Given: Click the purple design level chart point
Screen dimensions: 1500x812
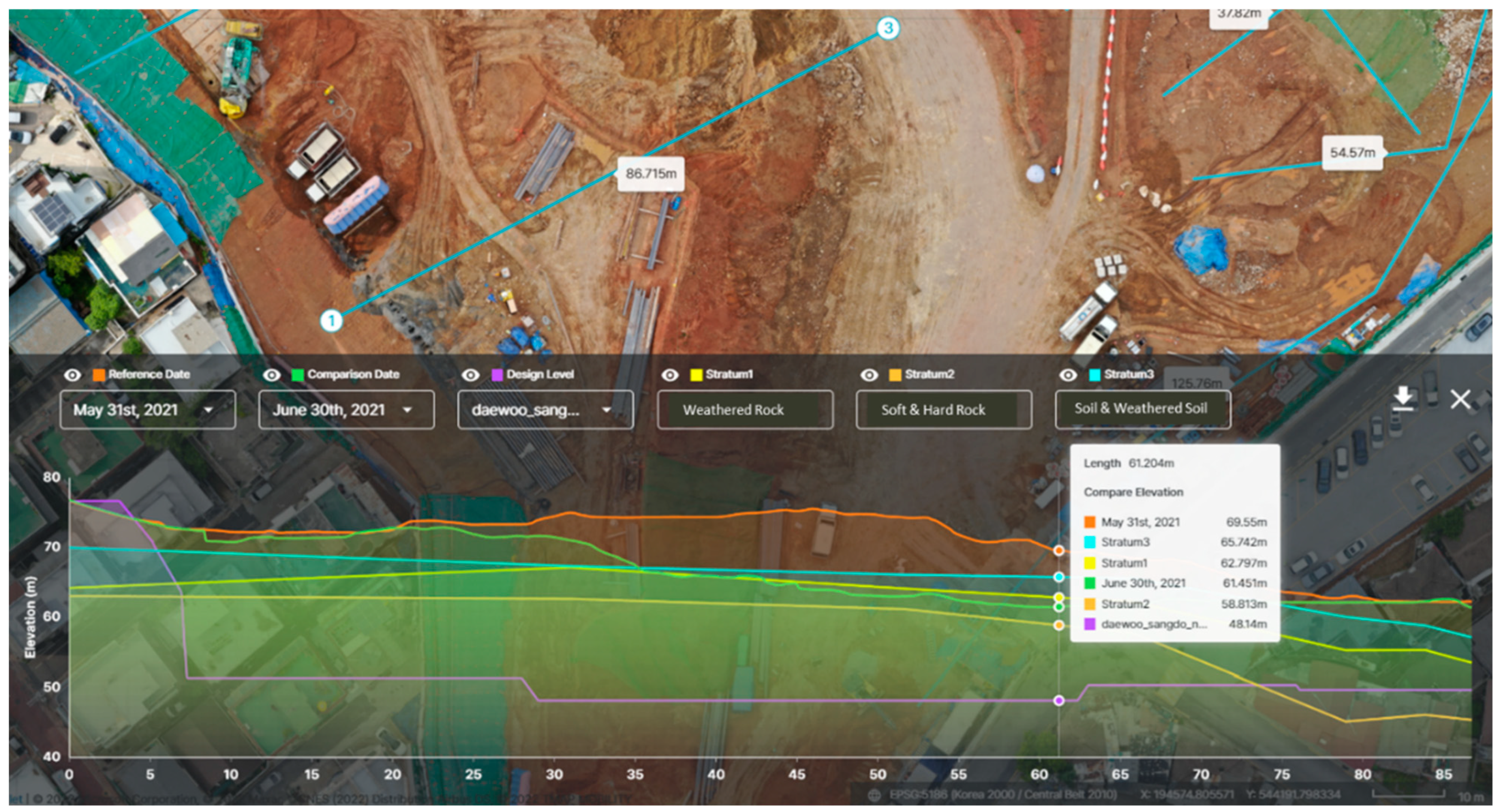Looking at the screenshot, I should click(x=1059, y=700).
